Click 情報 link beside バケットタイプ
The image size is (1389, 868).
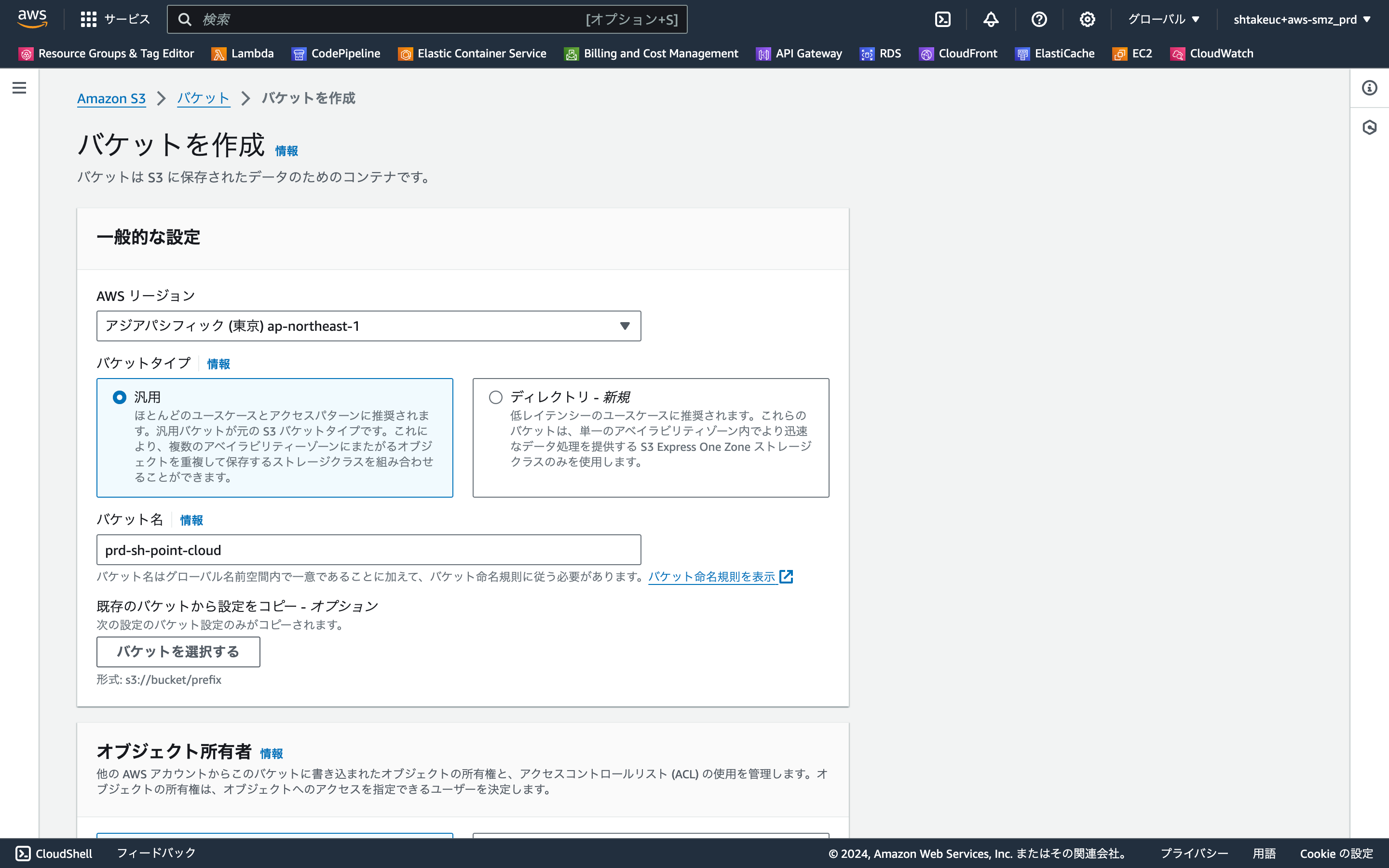[x=218, y=364]
